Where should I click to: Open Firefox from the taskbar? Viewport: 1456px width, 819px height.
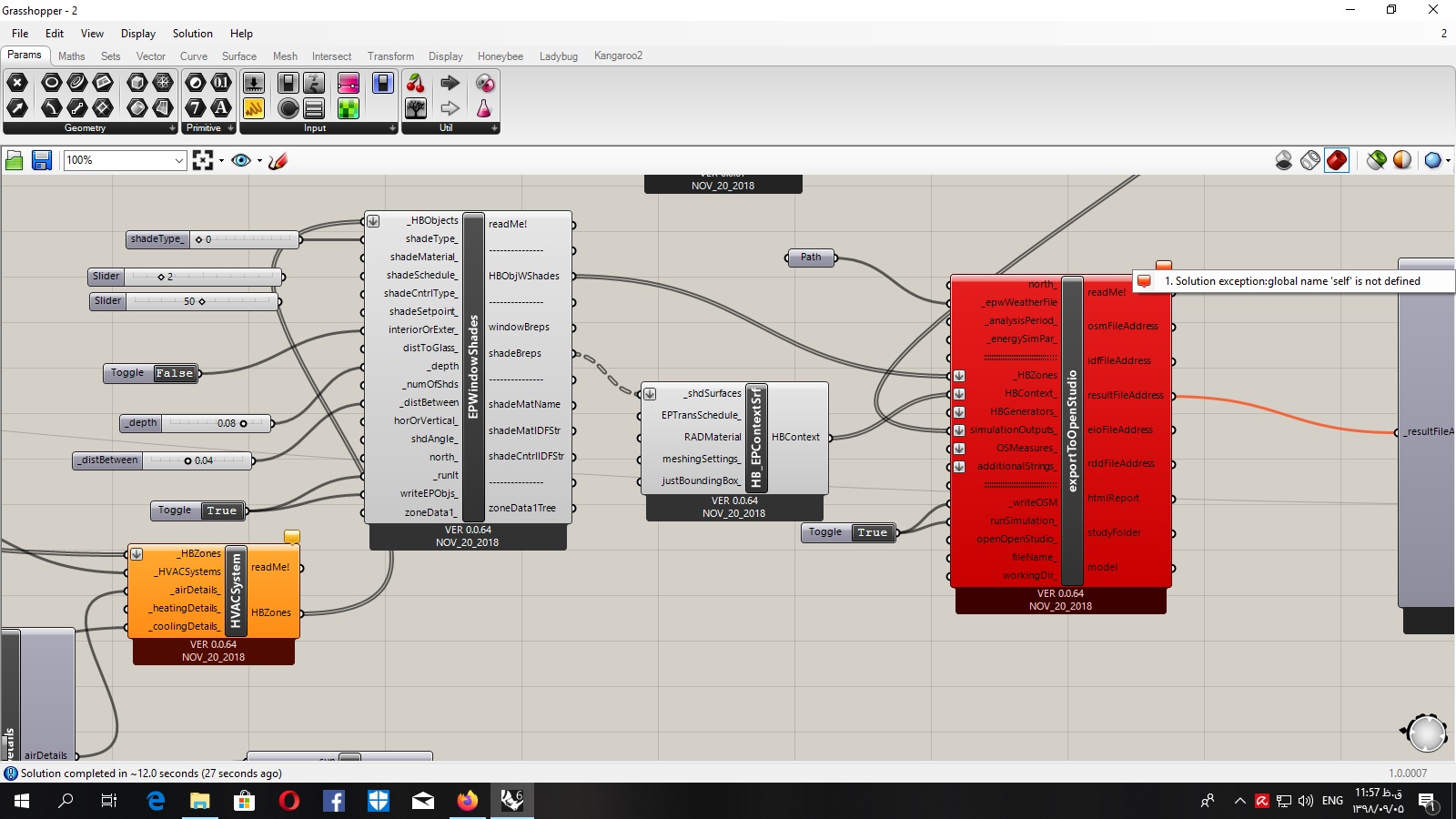click(x=467, y=801)
